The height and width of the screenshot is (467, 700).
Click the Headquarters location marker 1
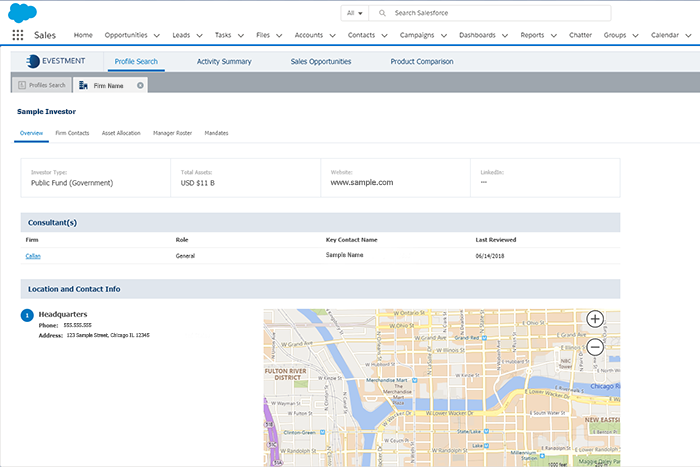coord(27,316)
